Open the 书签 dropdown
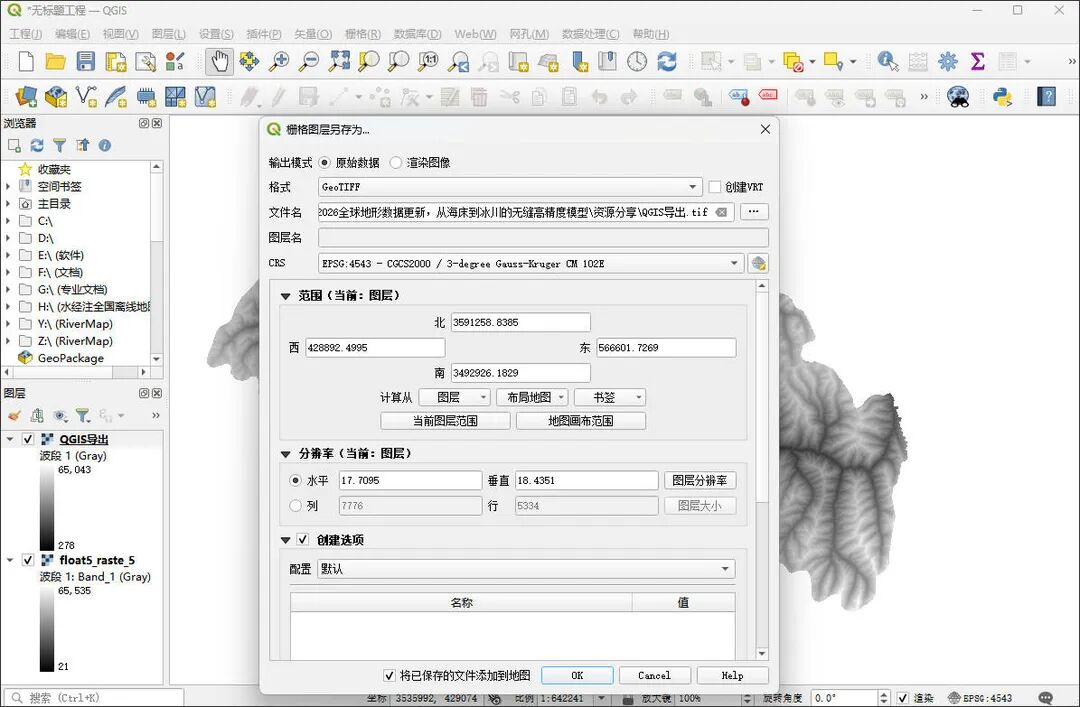Image resolution: width=1080 pixels, height=707 pixels. coord(610,398)
